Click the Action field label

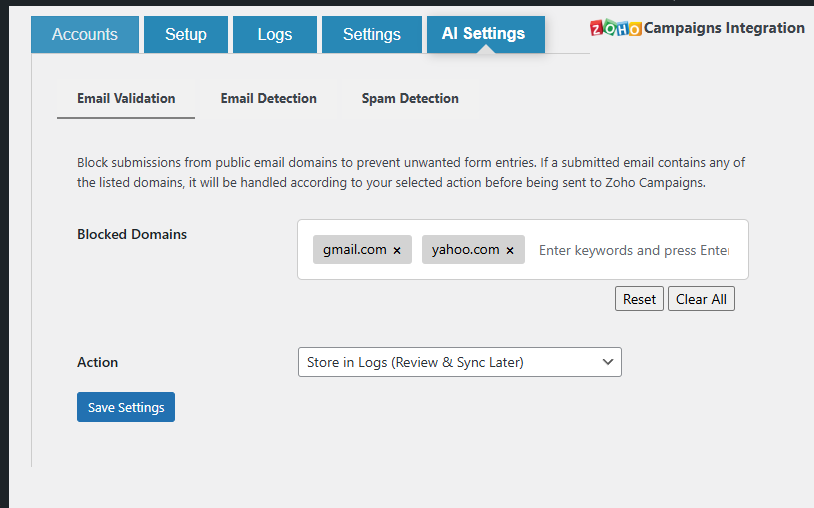tap(98, 362)
